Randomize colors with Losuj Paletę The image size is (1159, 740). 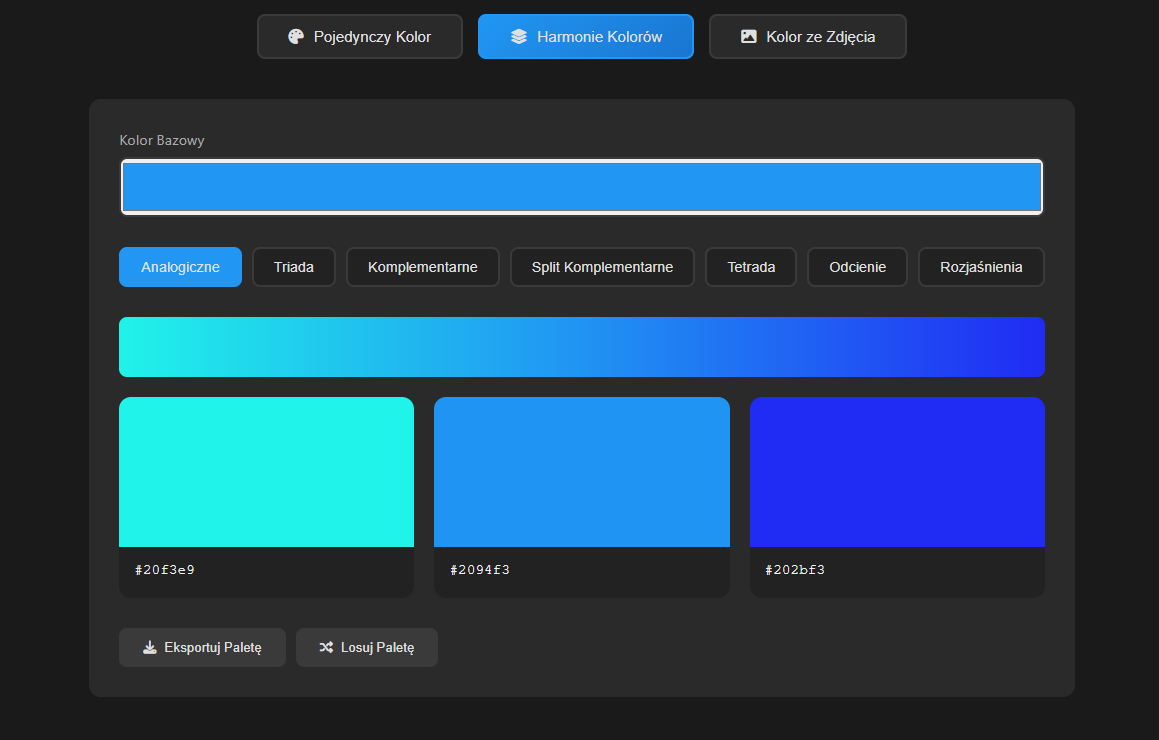367,648
